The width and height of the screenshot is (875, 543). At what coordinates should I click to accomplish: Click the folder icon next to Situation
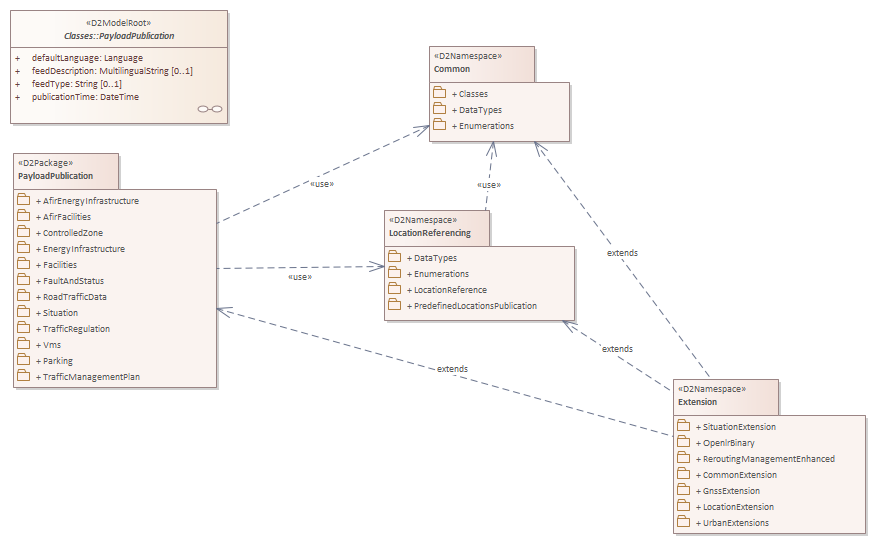(24, 312)
